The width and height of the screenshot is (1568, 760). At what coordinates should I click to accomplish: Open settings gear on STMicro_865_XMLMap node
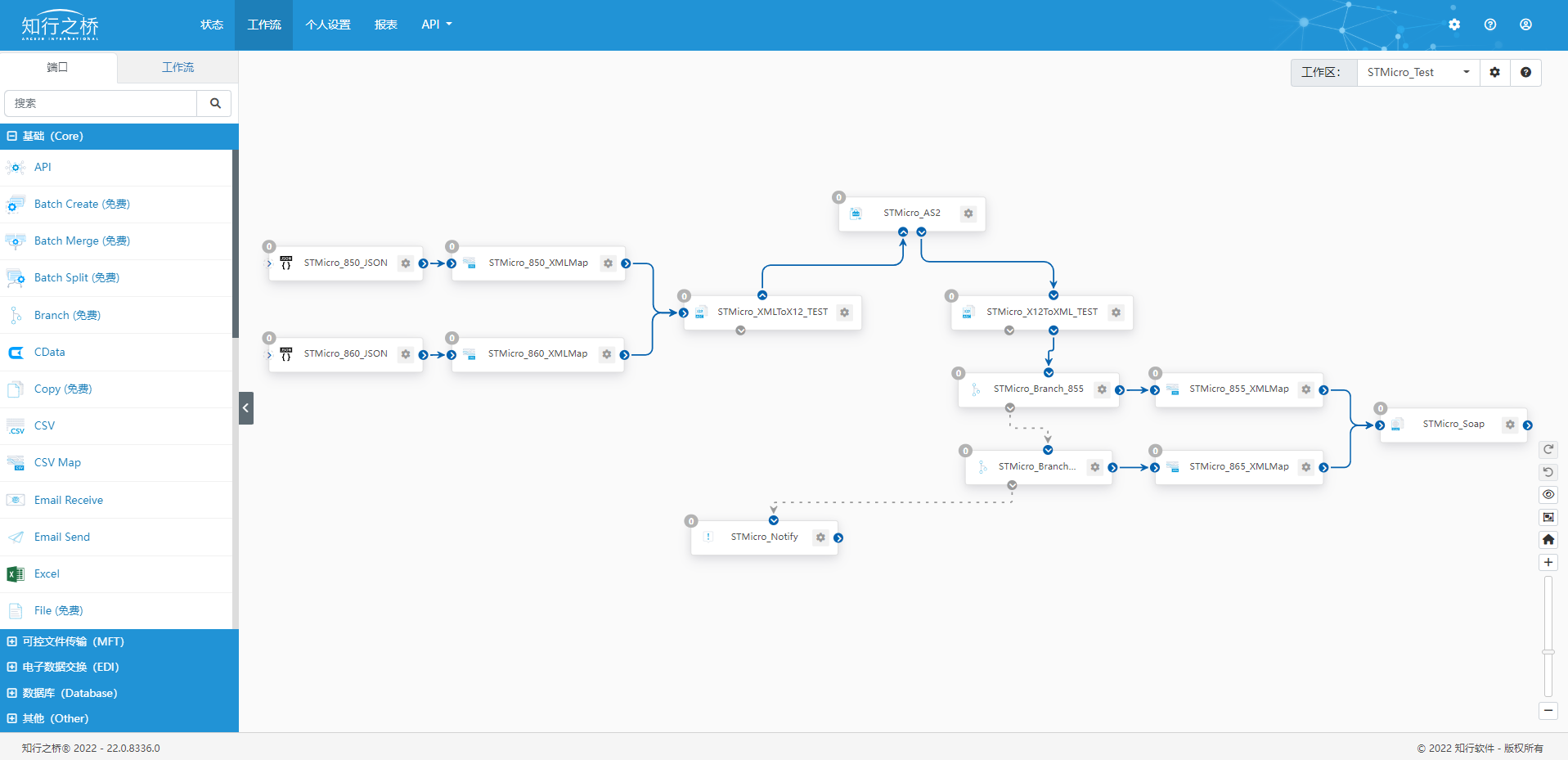[1306, 467]
